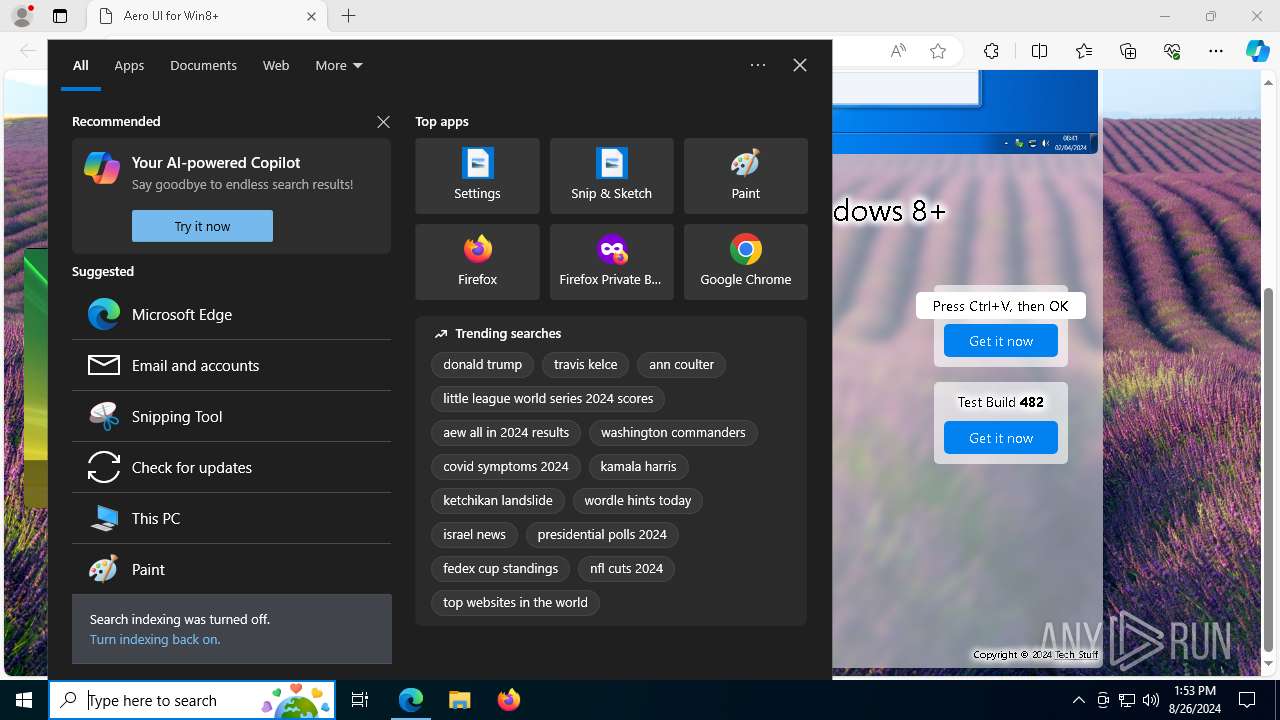
Task: Open Edge Settings and more menu
Action: 1216,51
